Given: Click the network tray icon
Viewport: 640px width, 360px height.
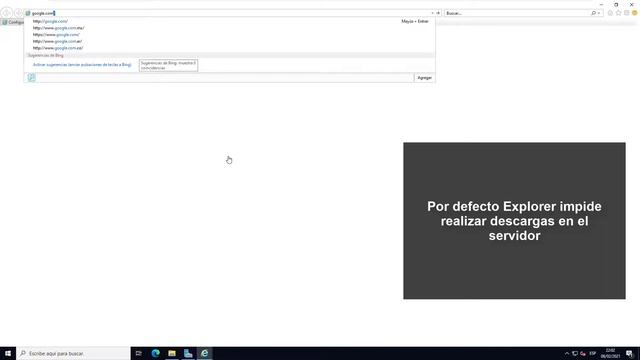Looking at the screenshot, I should pyautogui.click(x=575, y=353).
